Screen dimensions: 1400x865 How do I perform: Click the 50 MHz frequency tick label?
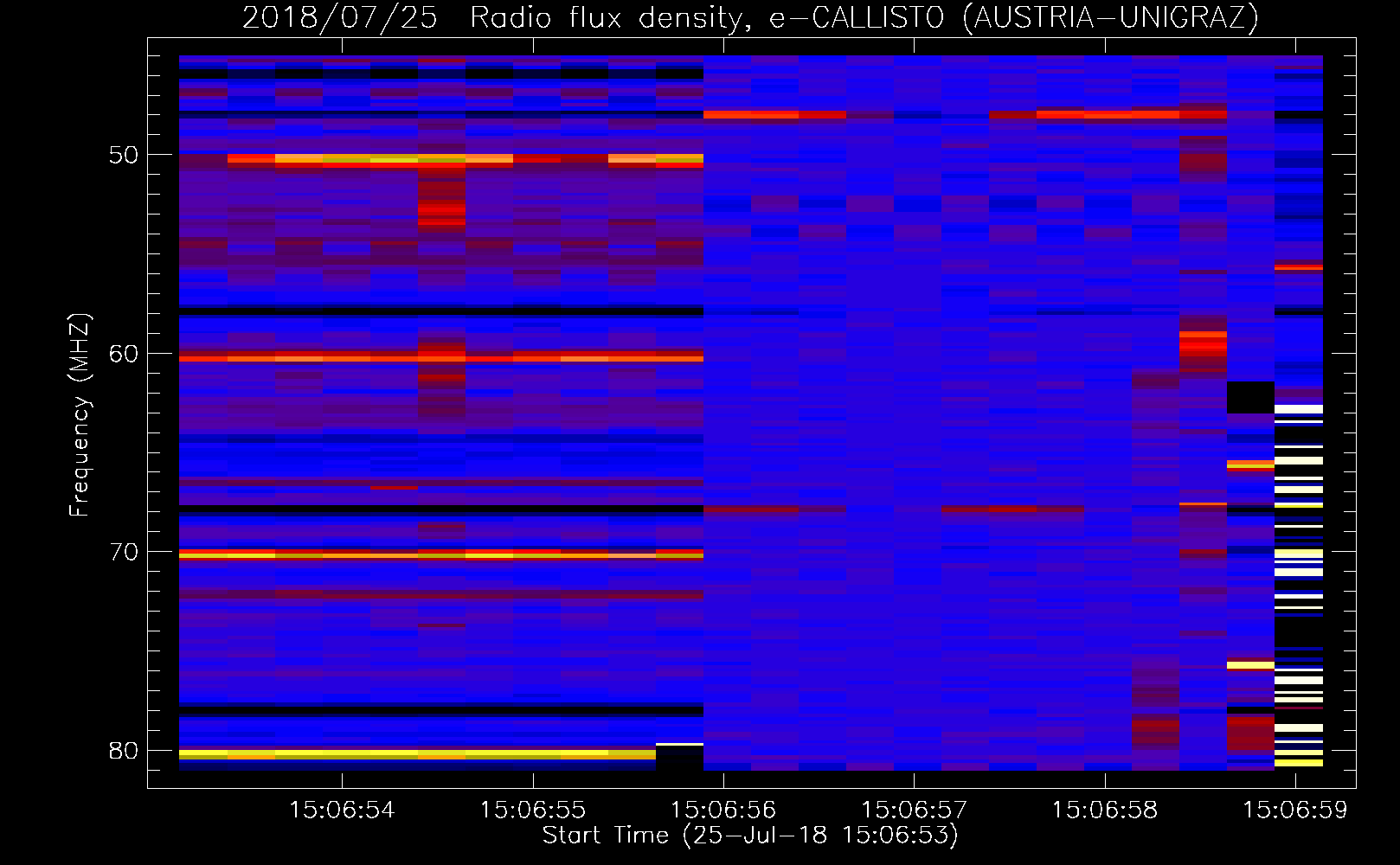coord(124,155)
